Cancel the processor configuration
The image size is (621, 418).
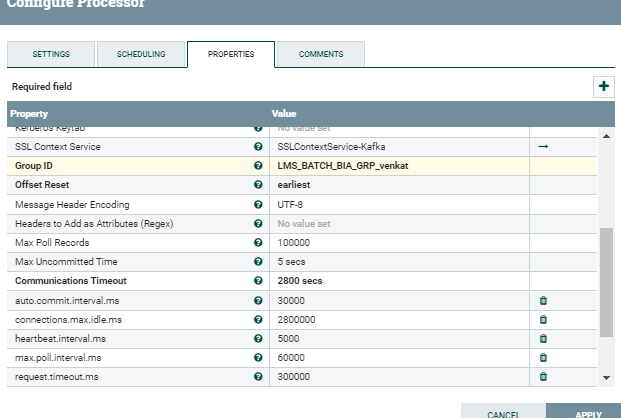pyautogui.click(x=503, y=412)
